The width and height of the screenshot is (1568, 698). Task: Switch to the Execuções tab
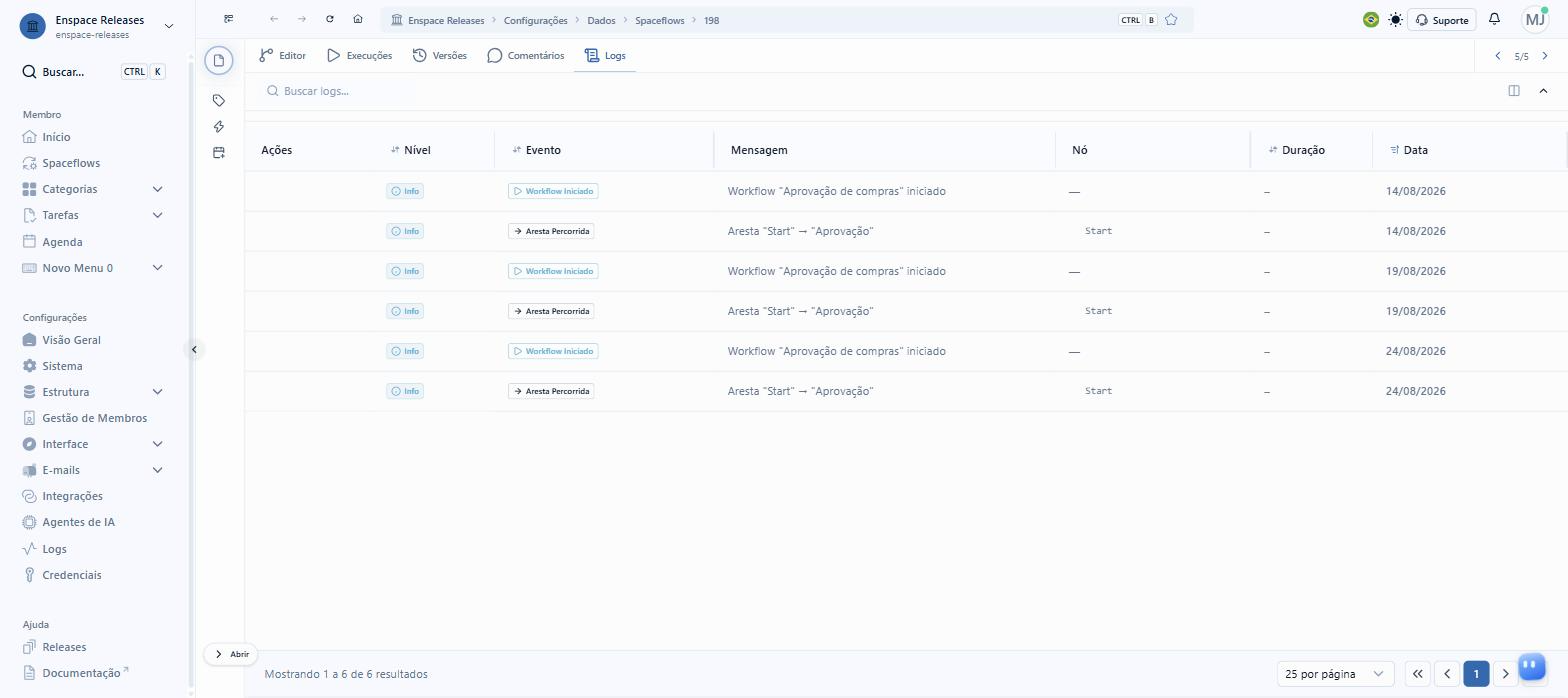[x=359, y=56]
